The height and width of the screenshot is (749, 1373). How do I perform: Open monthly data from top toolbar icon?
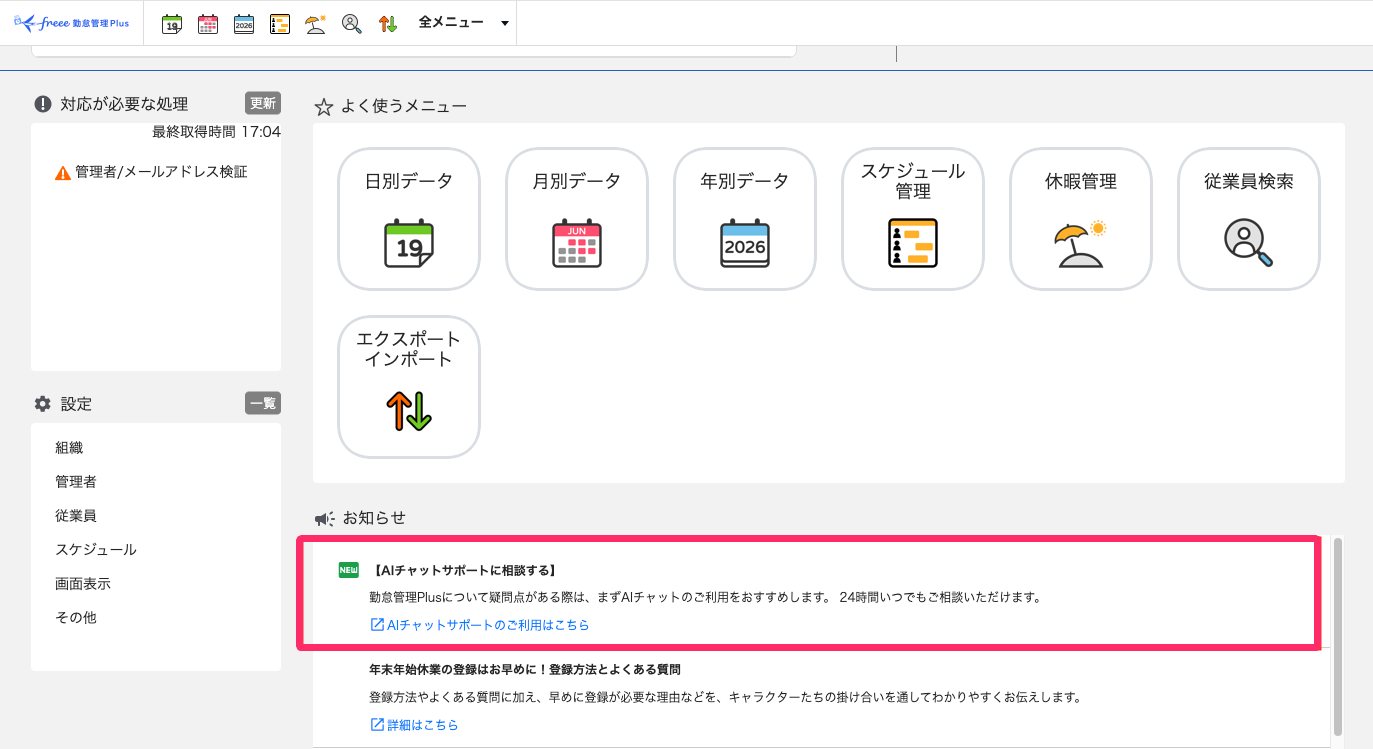[208, 24]
